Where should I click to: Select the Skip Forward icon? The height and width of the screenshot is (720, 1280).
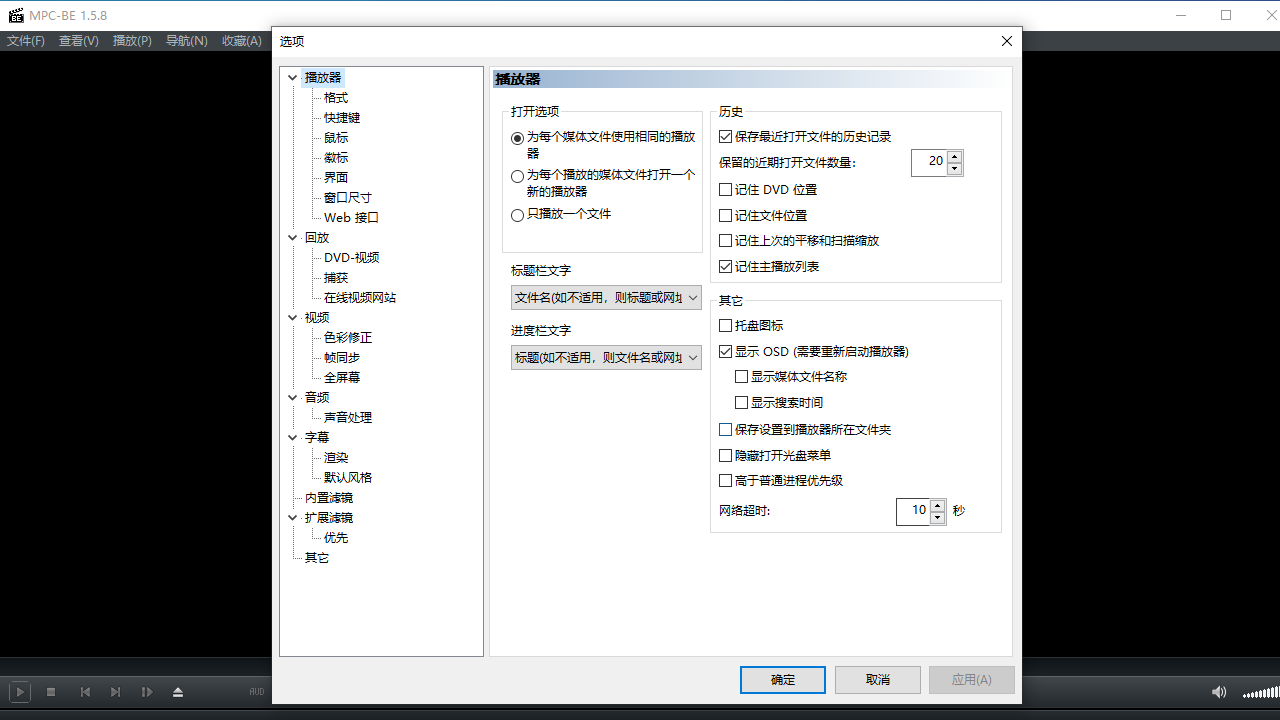pyautogui.click(x=115, y=691)
